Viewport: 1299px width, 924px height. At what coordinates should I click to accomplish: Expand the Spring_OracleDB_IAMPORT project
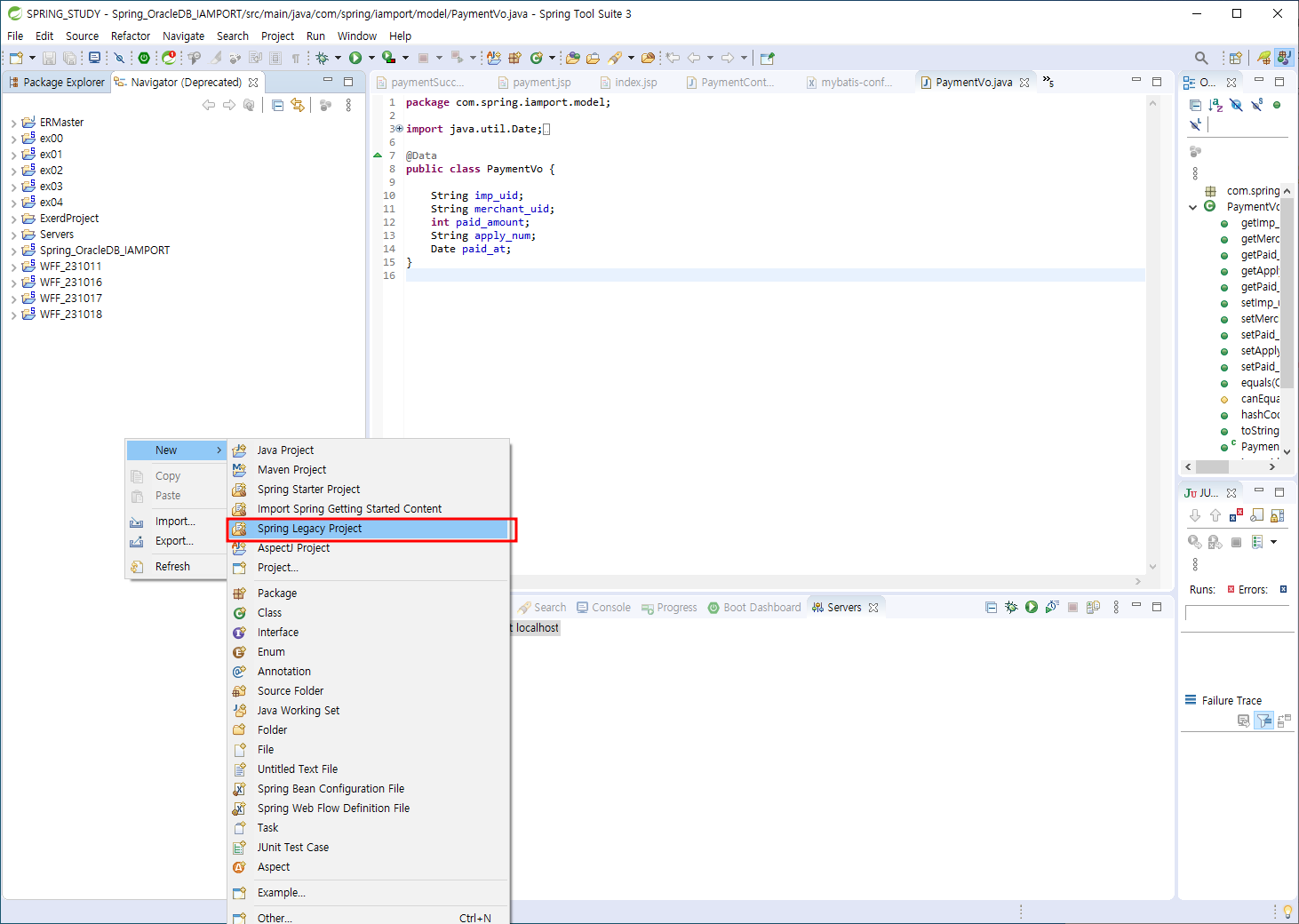[13, 251]
